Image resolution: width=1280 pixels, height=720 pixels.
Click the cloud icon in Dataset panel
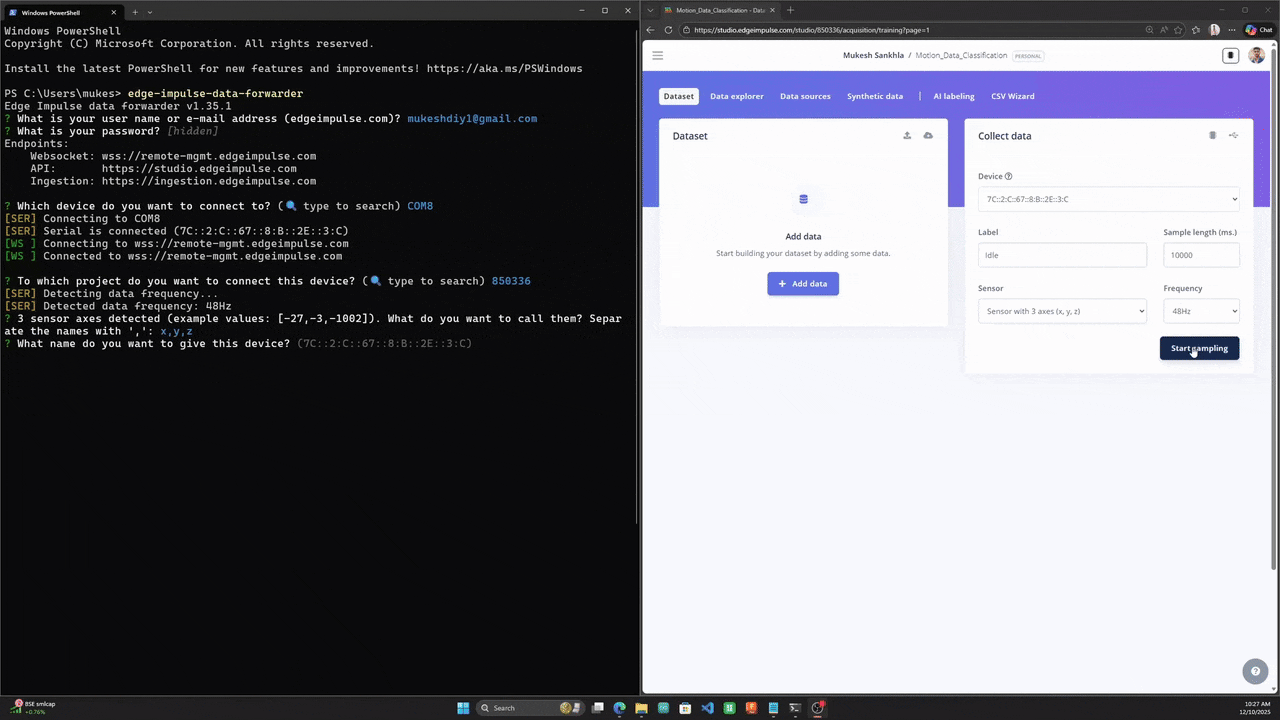[928, 136]
